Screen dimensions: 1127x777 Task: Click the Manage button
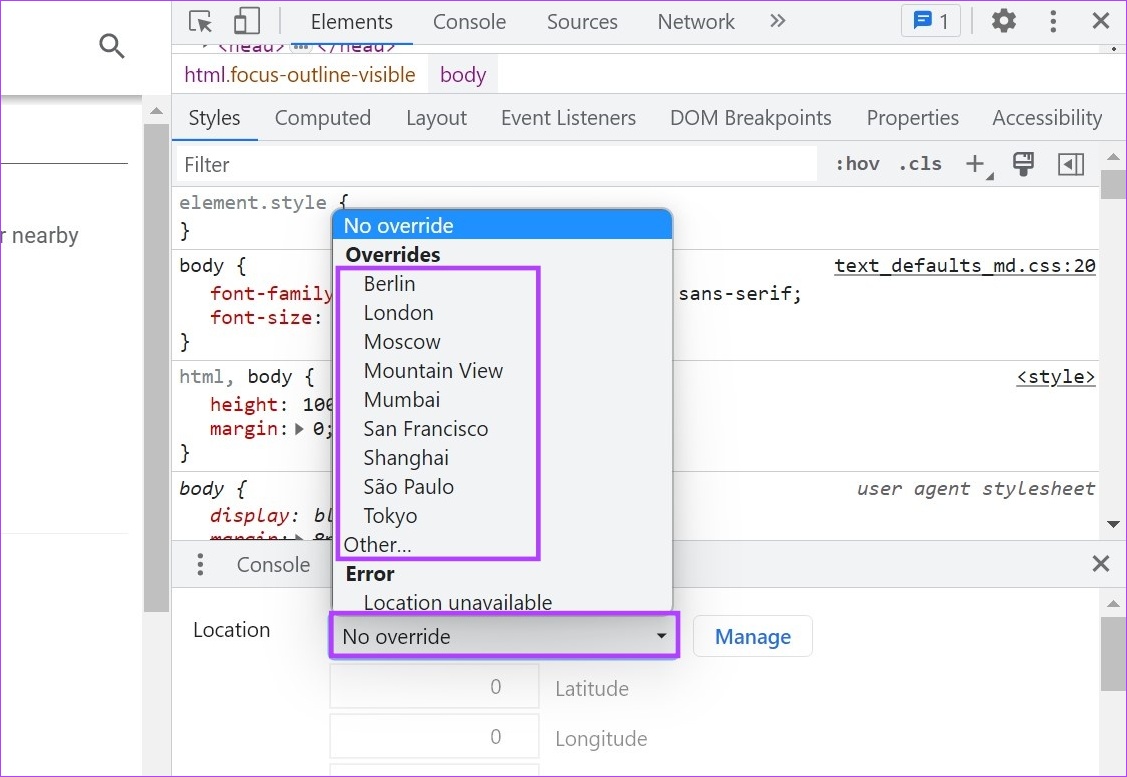click(x=752, y=636)
